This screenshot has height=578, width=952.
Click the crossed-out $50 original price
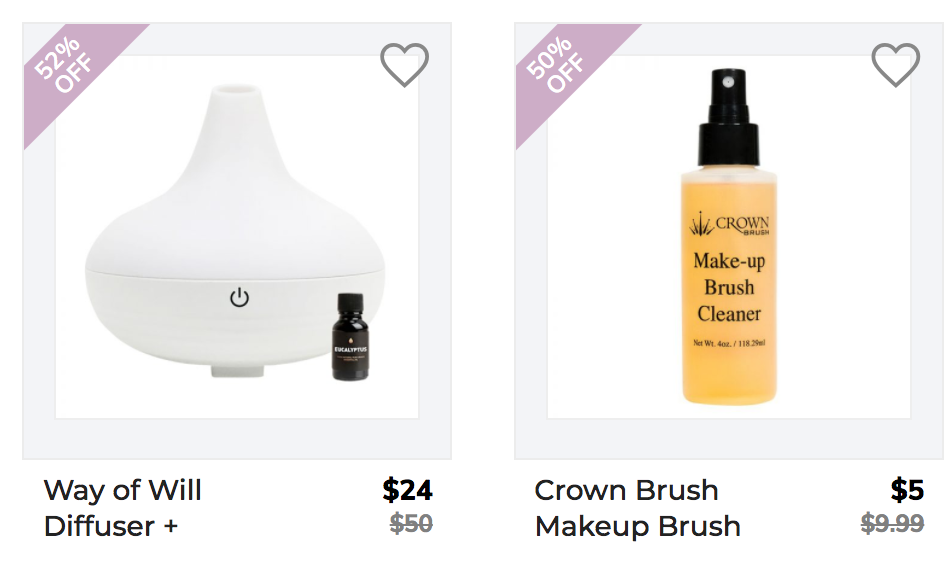411,523
